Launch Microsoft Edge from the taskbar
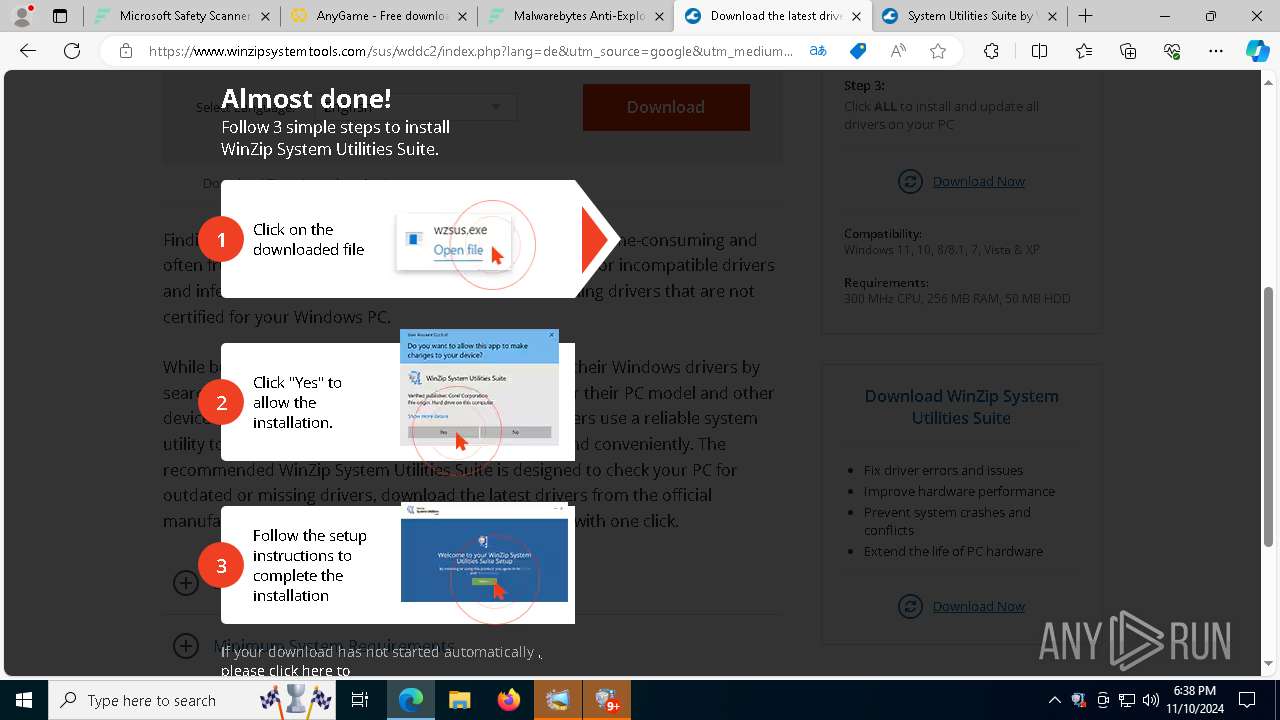This screenshot has width=1280, height=720. (x=410, y=700)
